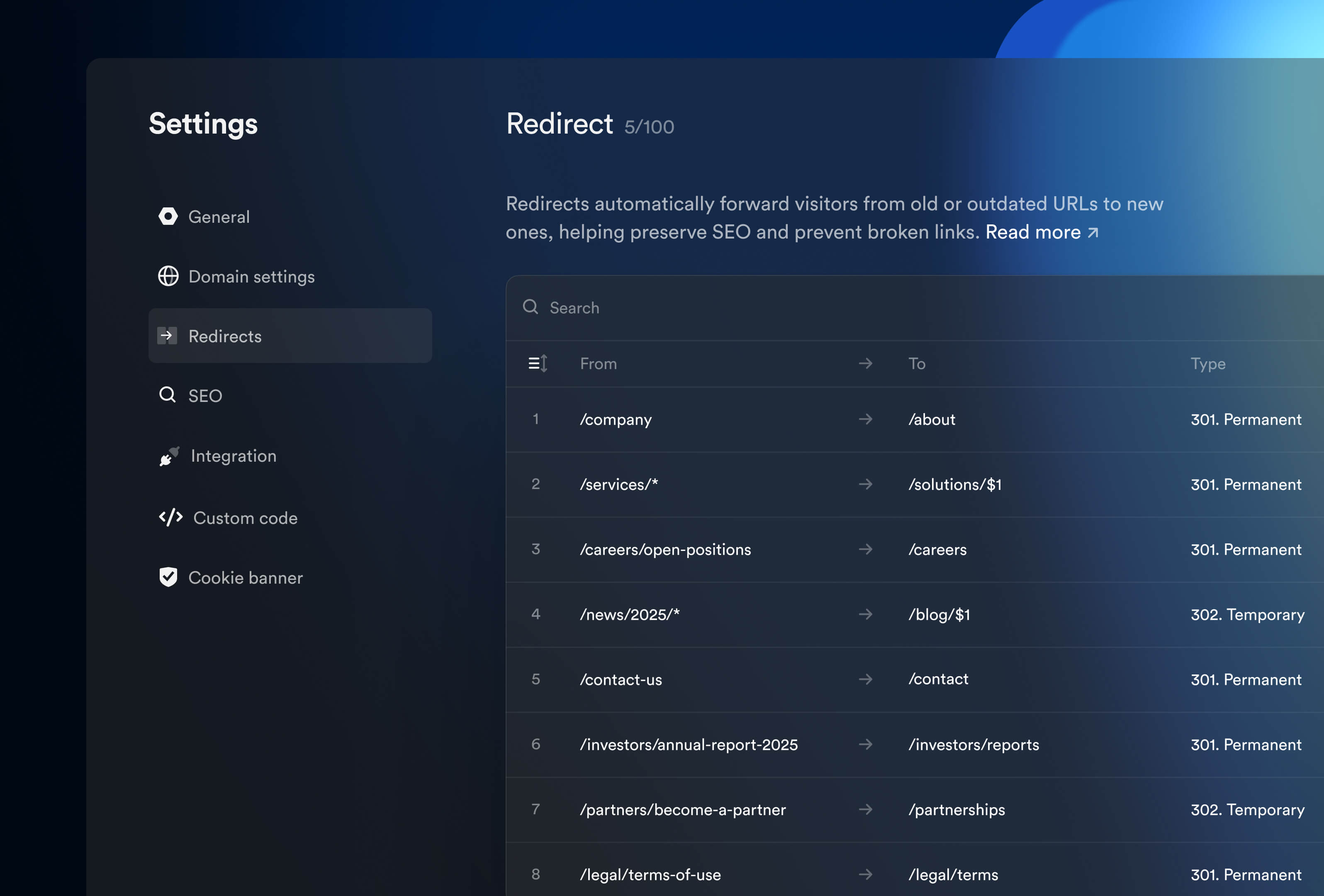Screen dimensions: 1324x896
Task: Click the /careers destination path
Action: click(937, 550)
